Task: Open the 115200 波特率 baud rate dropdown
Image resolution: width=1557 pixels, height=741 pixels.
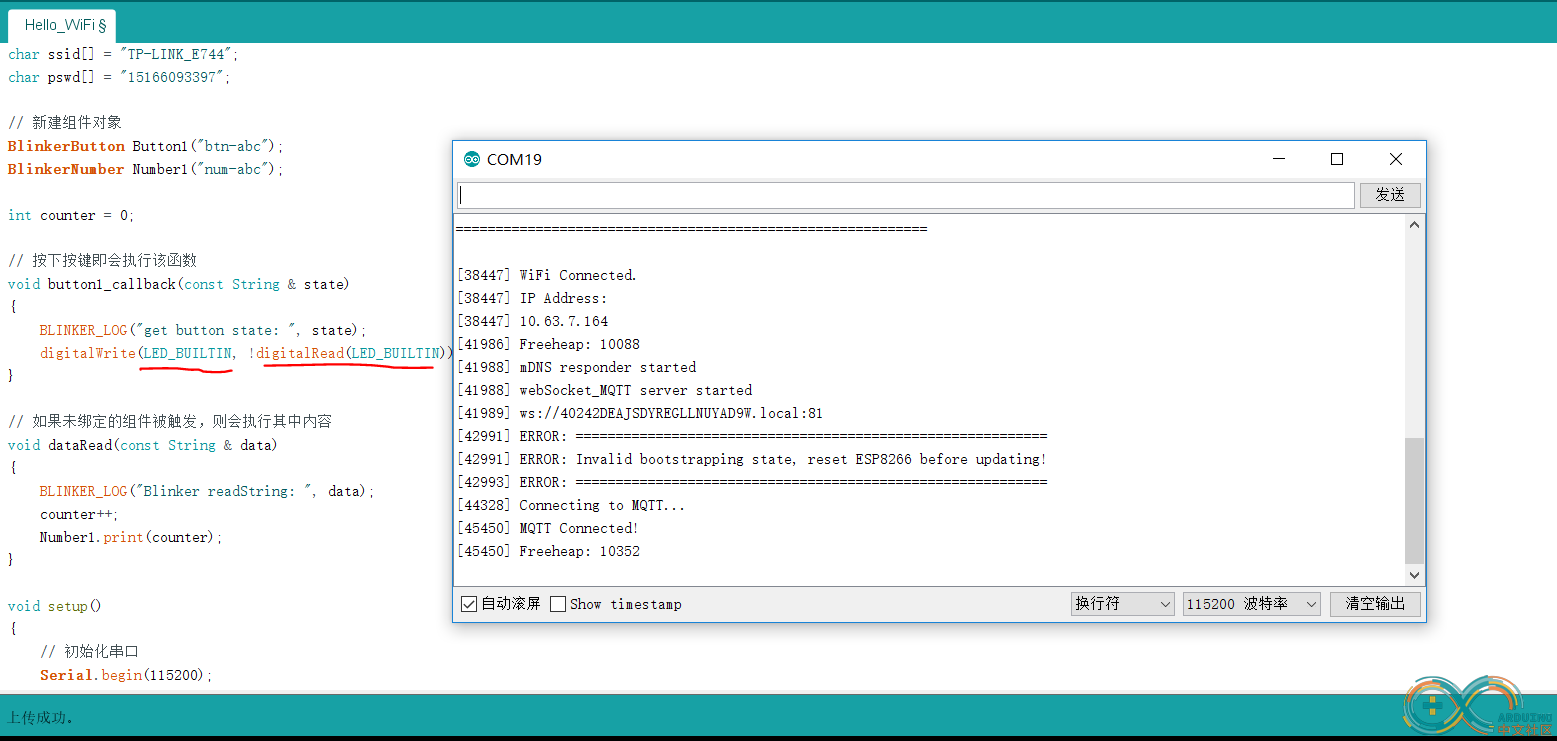Action: point(1252,604)
